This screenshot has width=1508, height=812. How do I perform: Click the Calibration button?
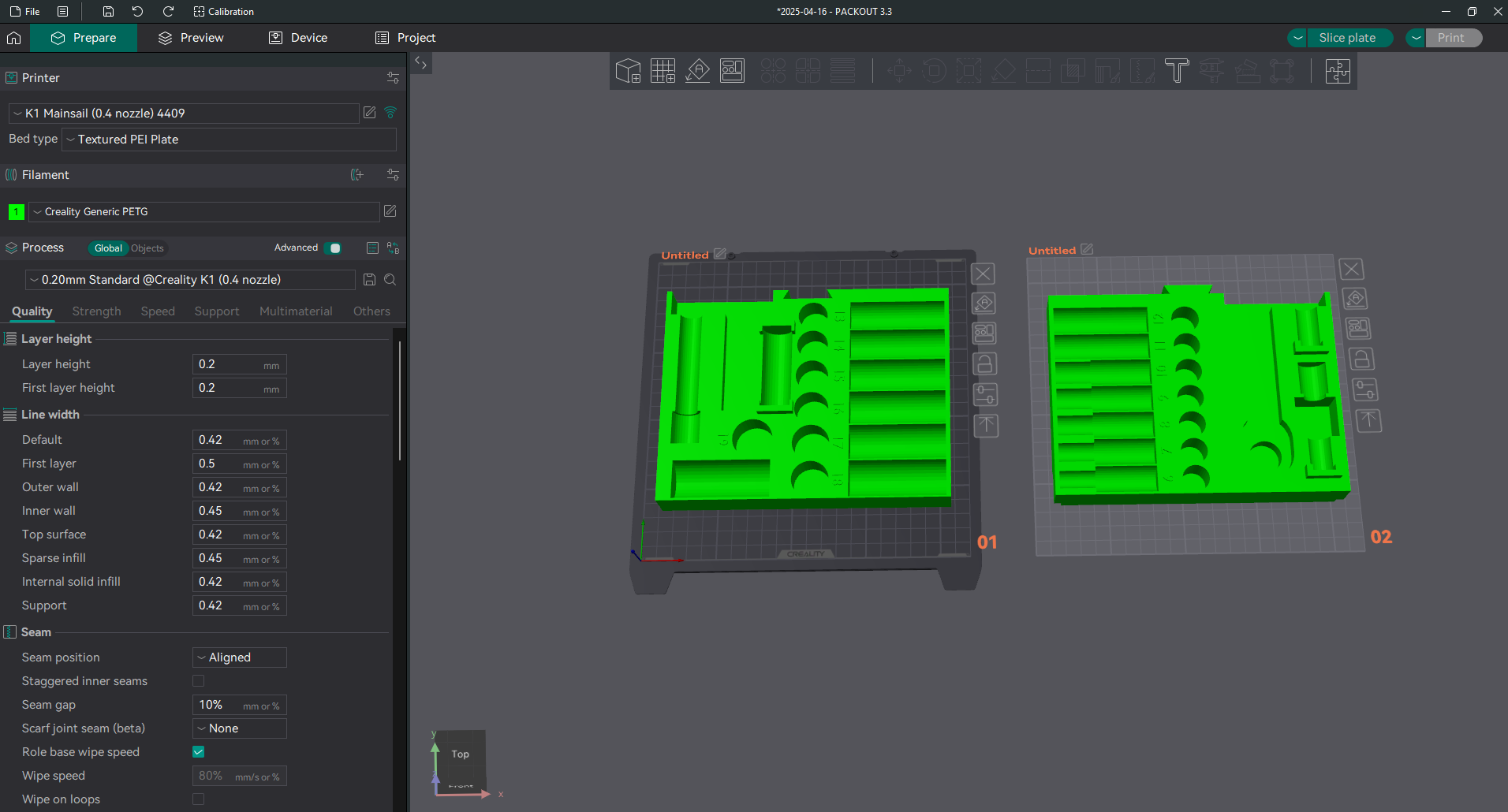[x=223, y=11]
